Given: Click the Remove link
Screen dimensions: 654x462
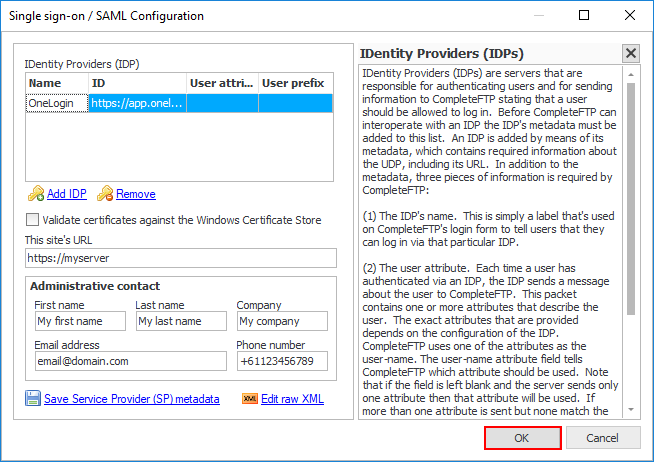Looking at the screenshot, I should click(x=135, y=194).
